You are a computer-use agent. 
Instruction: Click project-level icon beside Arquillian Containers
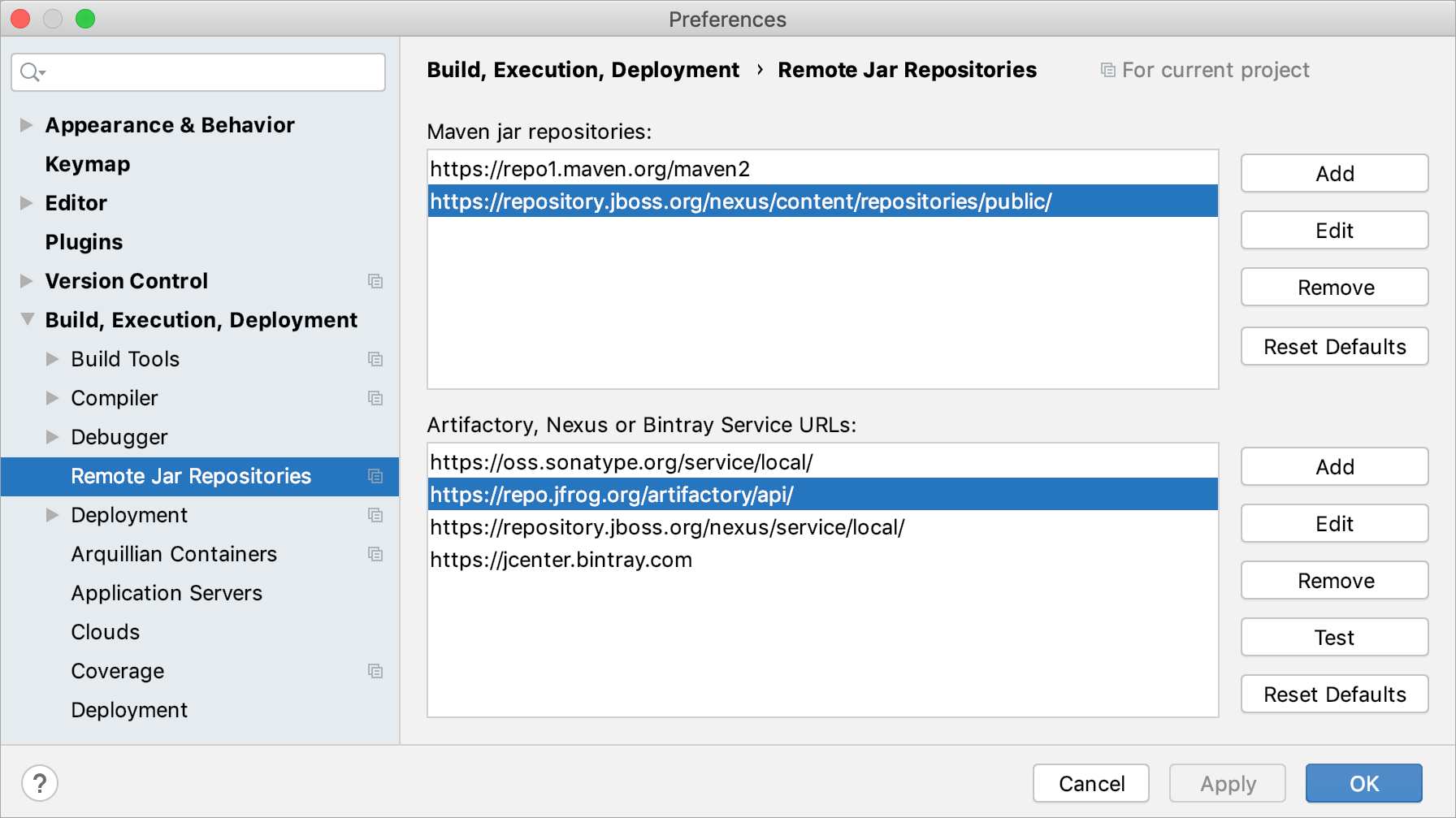(x=375, y=554)
